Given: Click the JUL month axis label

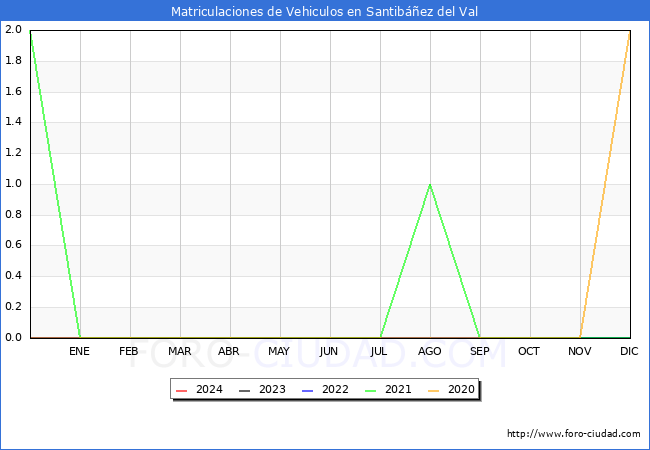Looking at the screenshot, I should point(379,351).
